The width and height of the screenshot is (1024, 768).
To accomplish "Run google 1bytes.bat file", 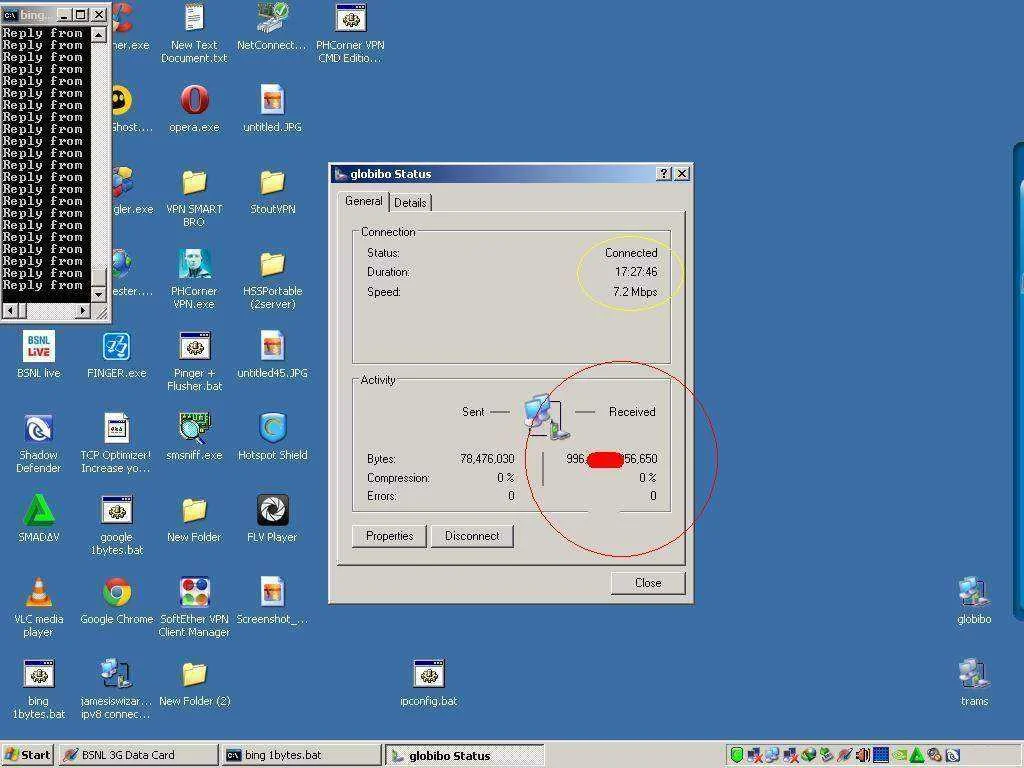I will [117, 525].
